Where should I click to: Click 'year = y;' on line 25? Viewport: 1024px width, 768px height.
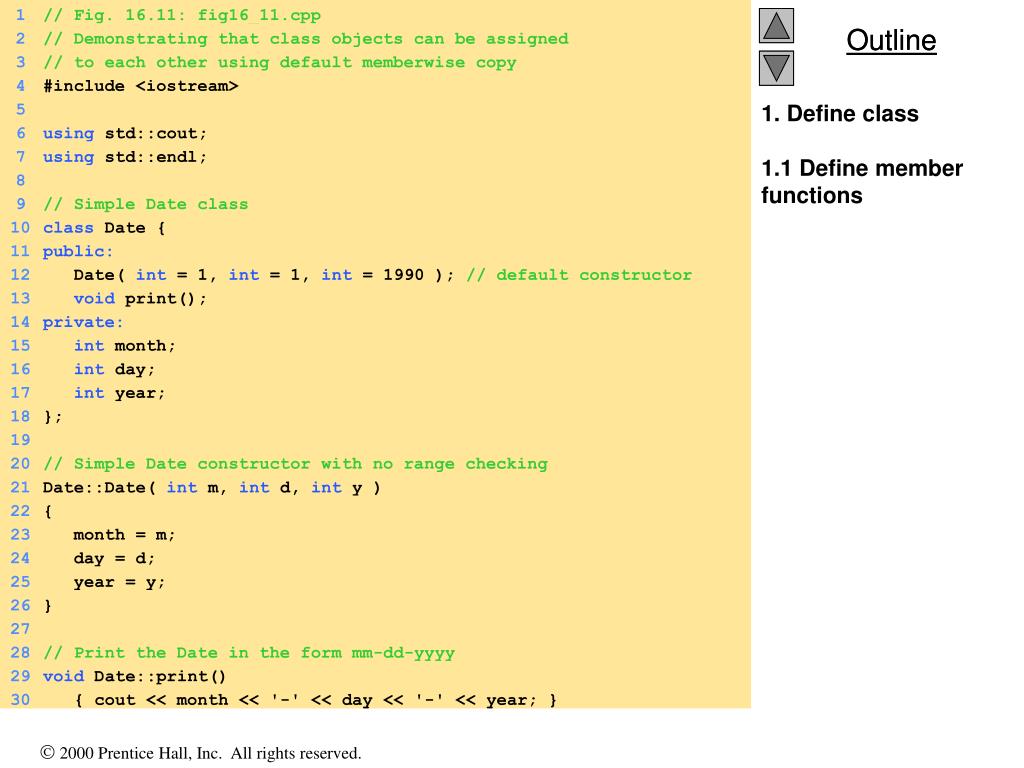(x=119, y=582)
